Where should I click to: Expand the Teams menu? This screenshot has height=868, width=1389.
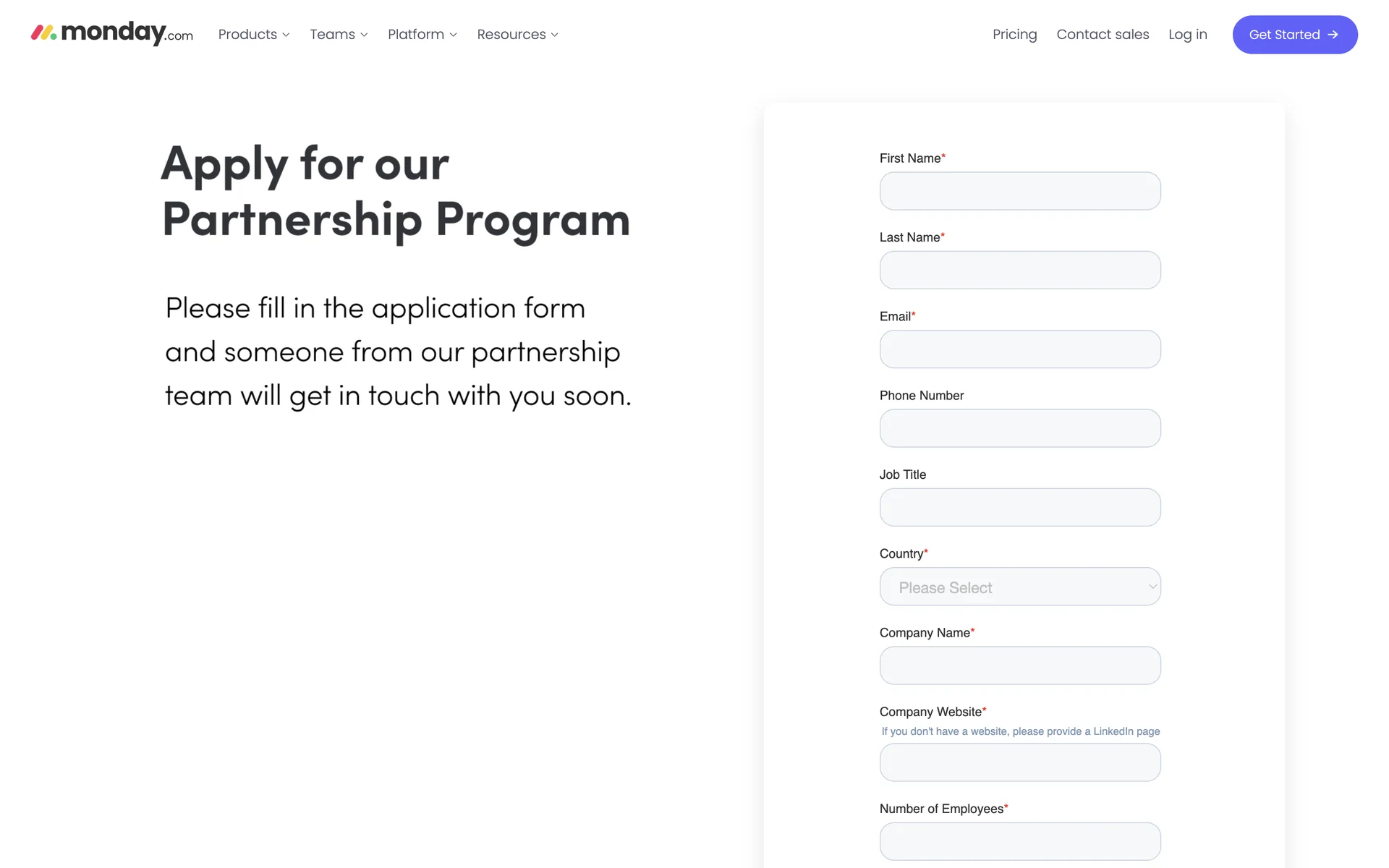point(339,35)
